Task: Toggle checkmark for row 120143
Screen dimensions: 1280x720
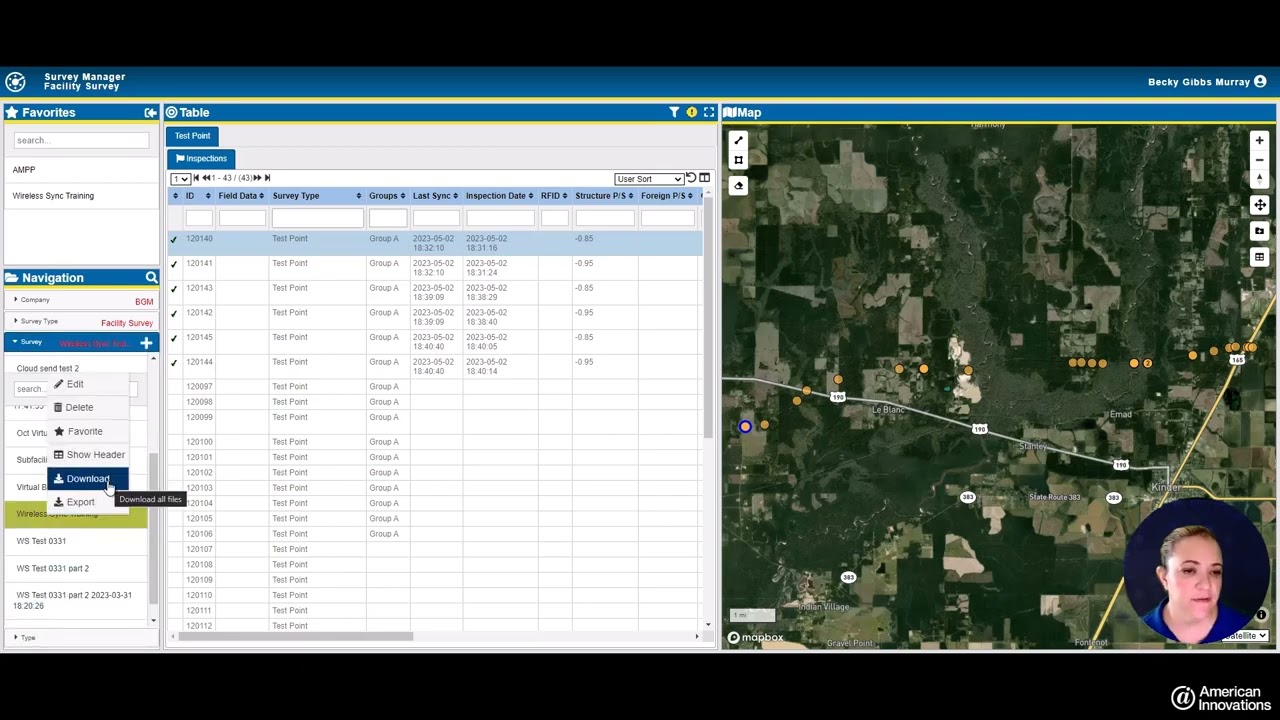Action: click(174, 289)
